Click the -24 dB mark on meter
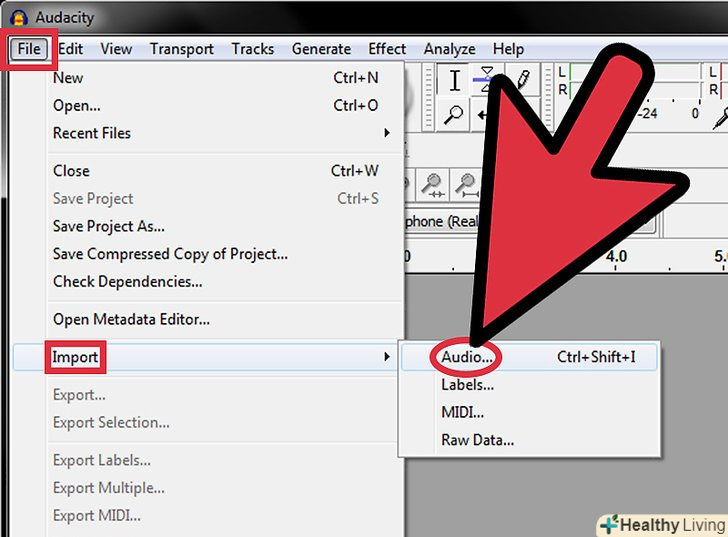 649,114
